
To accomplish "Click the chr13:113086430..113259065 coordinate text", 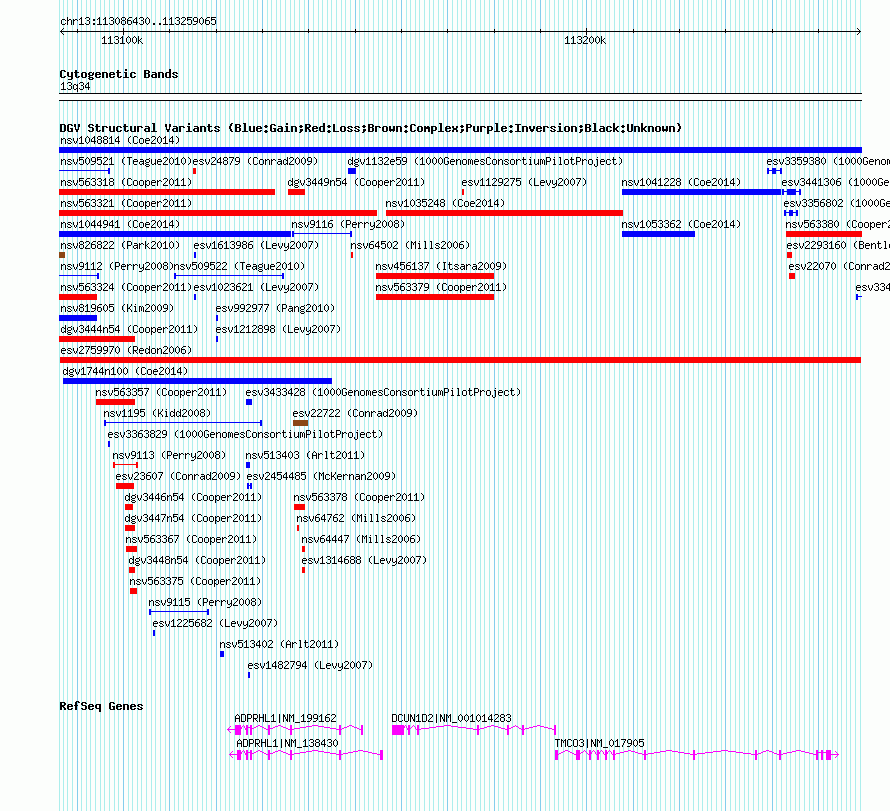I will point(138,21).
